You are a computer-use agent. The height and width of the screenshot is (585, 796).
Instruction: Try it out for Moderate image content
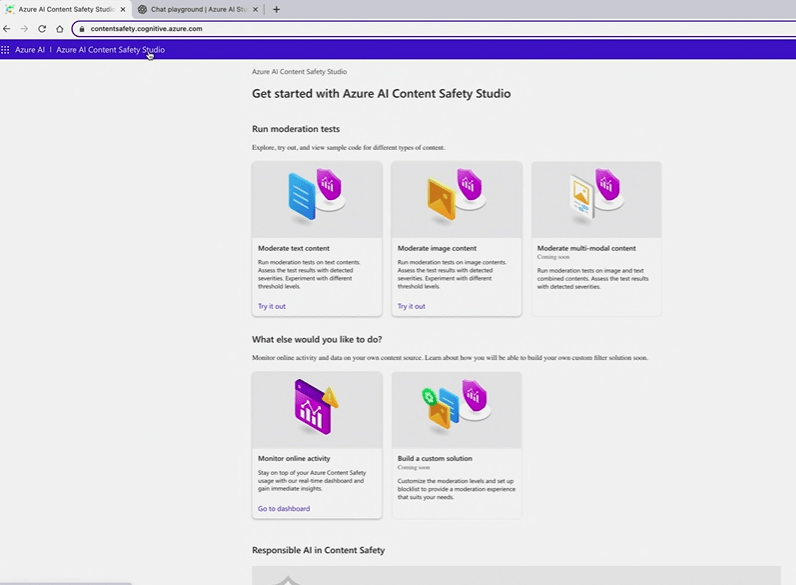pos(411,306)
